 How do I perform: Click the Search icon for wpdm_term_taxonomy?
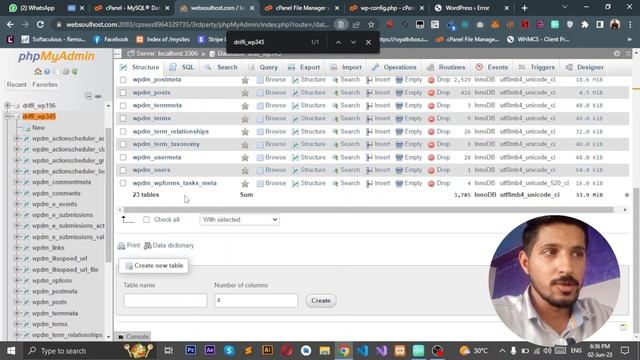click(335, 144)
